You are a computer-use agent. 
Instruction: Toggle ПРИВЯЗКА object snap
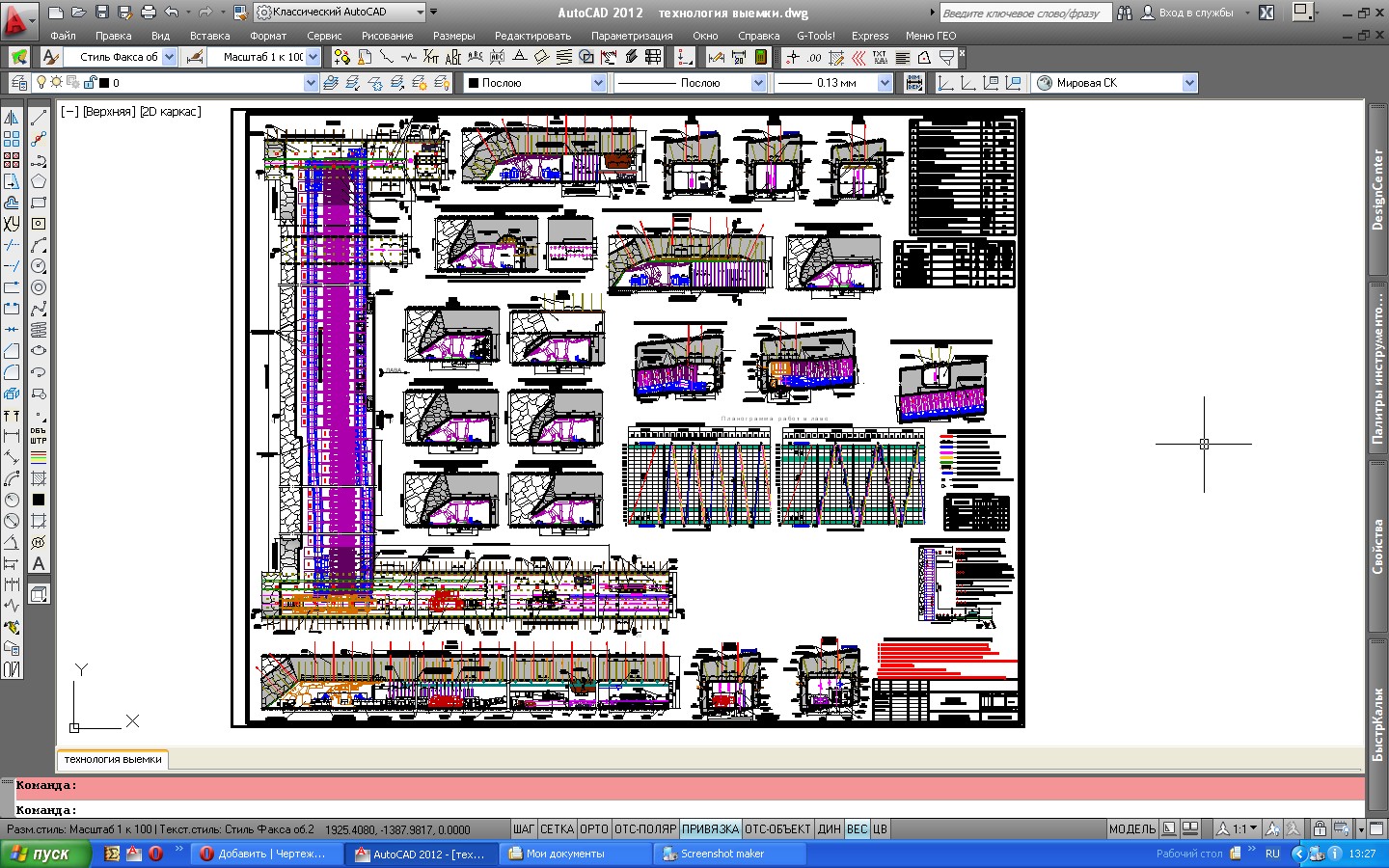point(711,828)
